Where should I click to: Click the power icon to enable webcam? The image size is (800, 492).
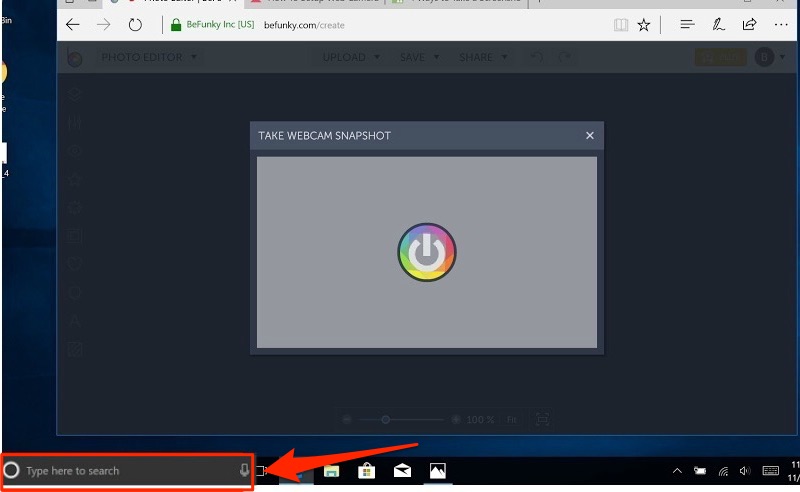(427, 252)
